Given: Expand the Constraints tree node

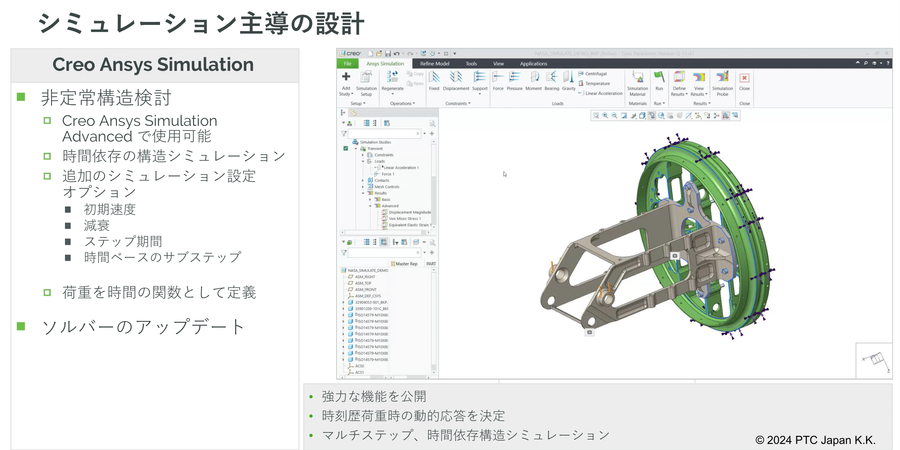Looking at the screenshot, I should [x=362, y=156].
